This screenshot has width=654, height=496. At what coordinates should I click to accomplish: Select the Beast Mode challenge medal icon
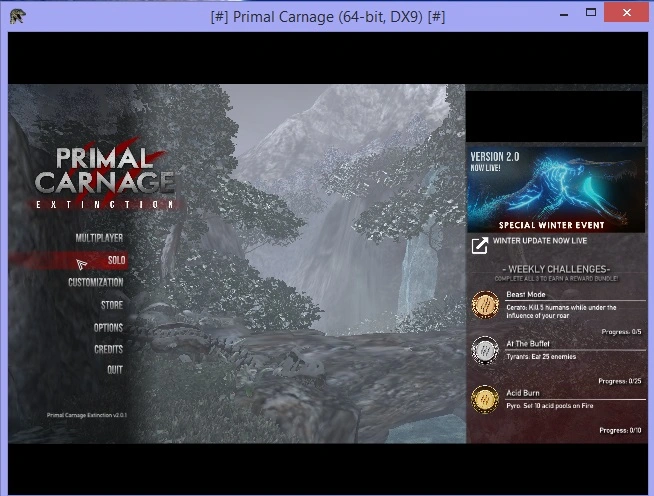tap(485, 305)
